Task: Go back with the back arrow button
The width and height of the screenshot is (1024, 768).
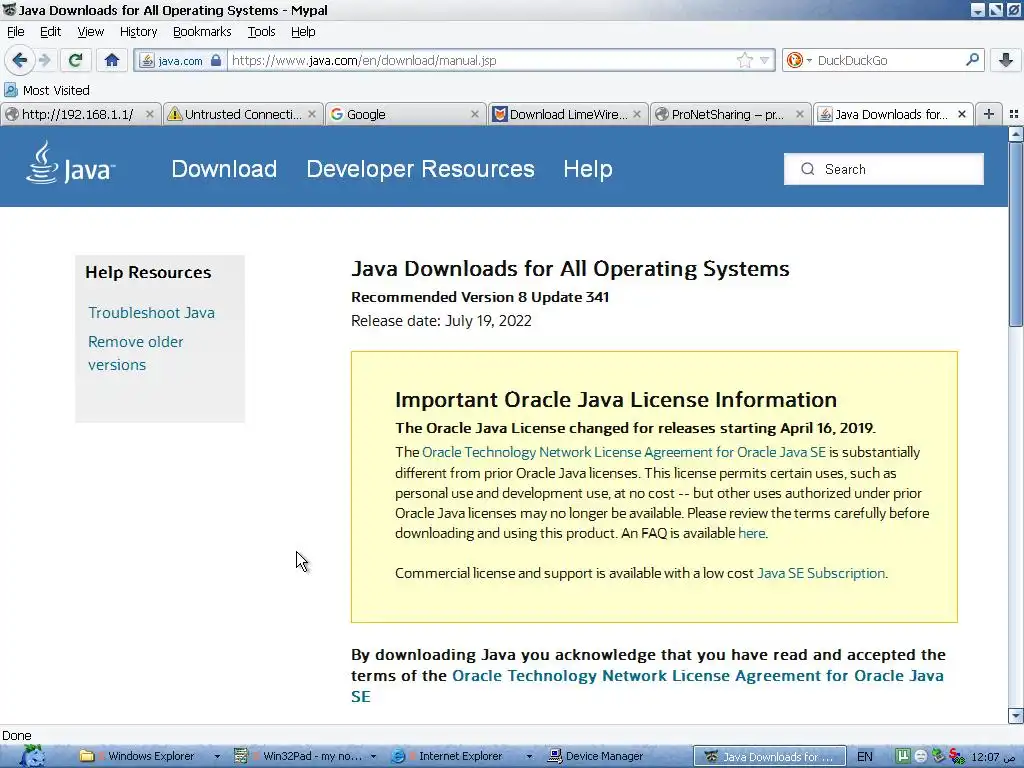Action: click(20, 61)
